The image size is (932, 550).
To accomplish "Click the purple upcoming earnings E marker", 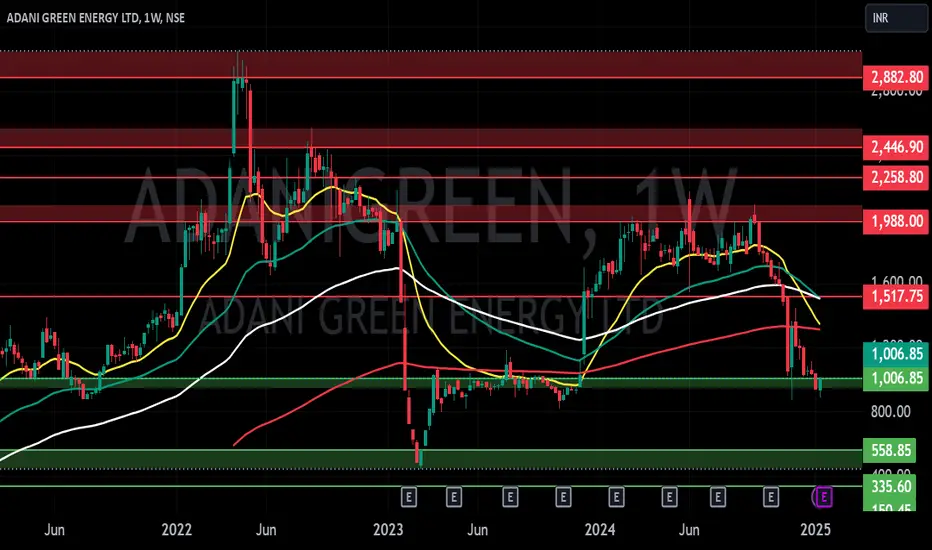I will coord(824,496).
